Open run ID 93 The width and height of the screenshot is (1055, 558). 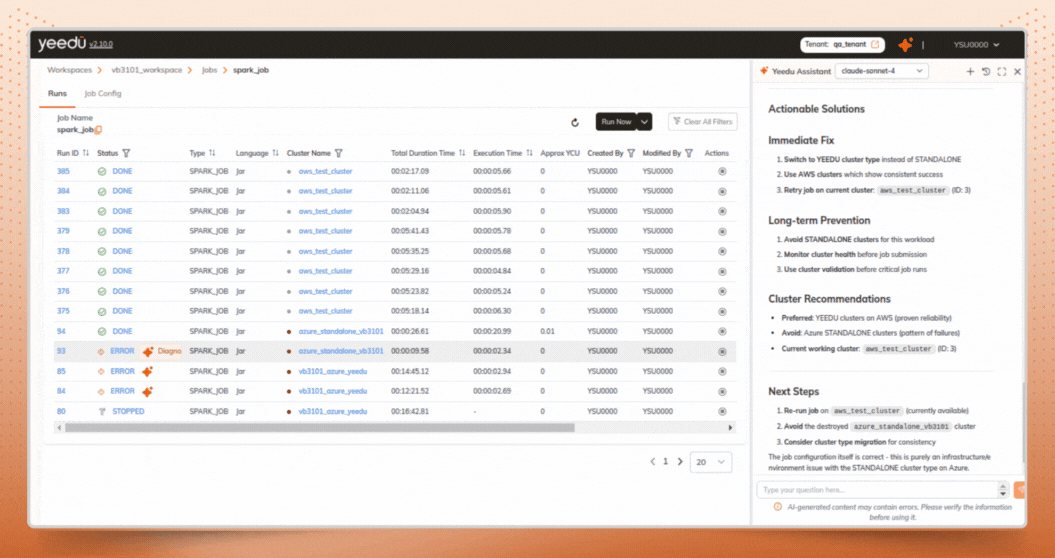point(61,351)
